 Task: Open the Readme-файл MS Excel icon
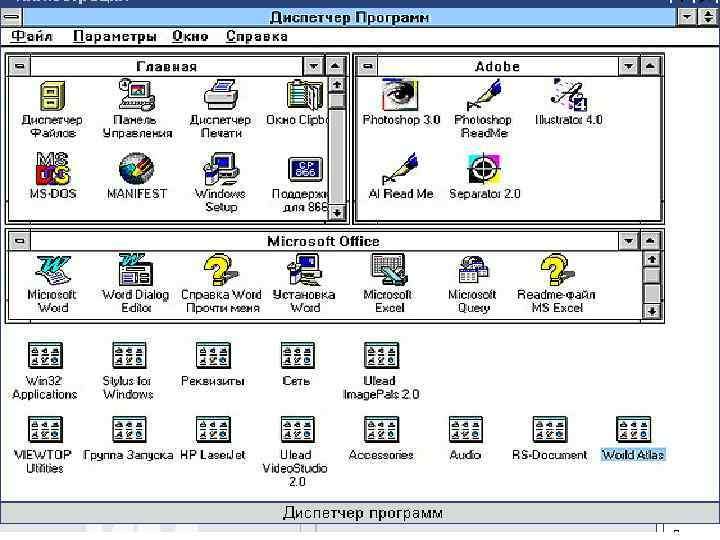[x=557, y=270]
